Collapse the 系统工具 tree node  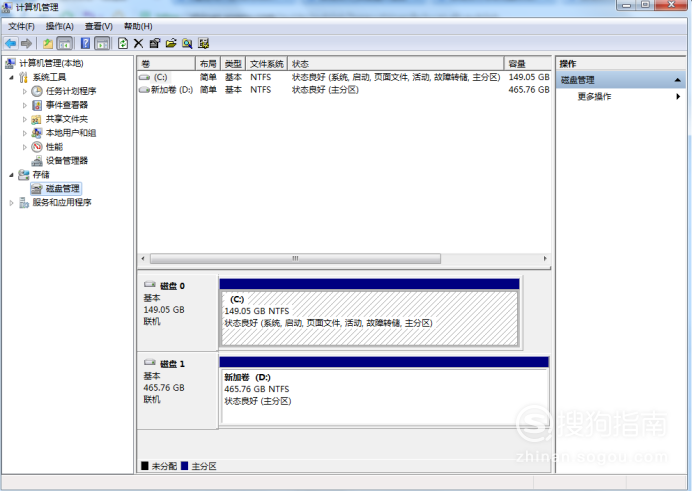pos(11,77)
